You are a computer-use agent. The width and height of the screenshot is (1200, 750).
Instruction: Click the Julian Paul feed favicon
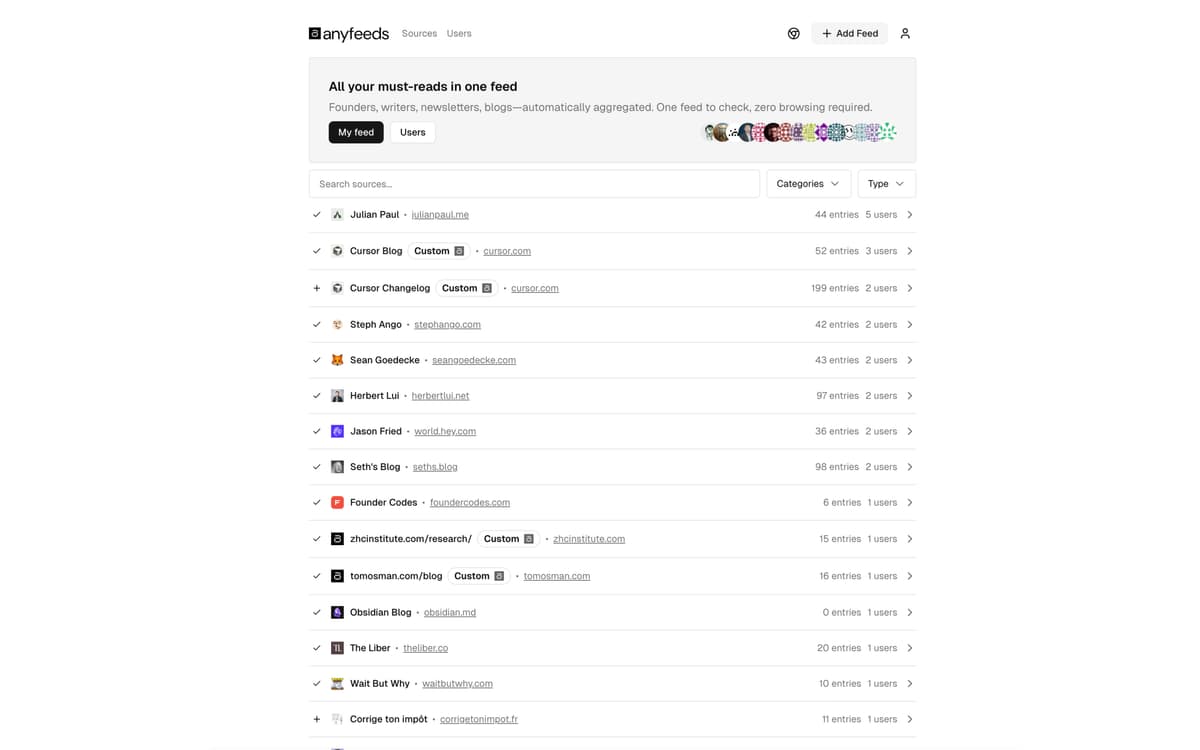point(337,214)
